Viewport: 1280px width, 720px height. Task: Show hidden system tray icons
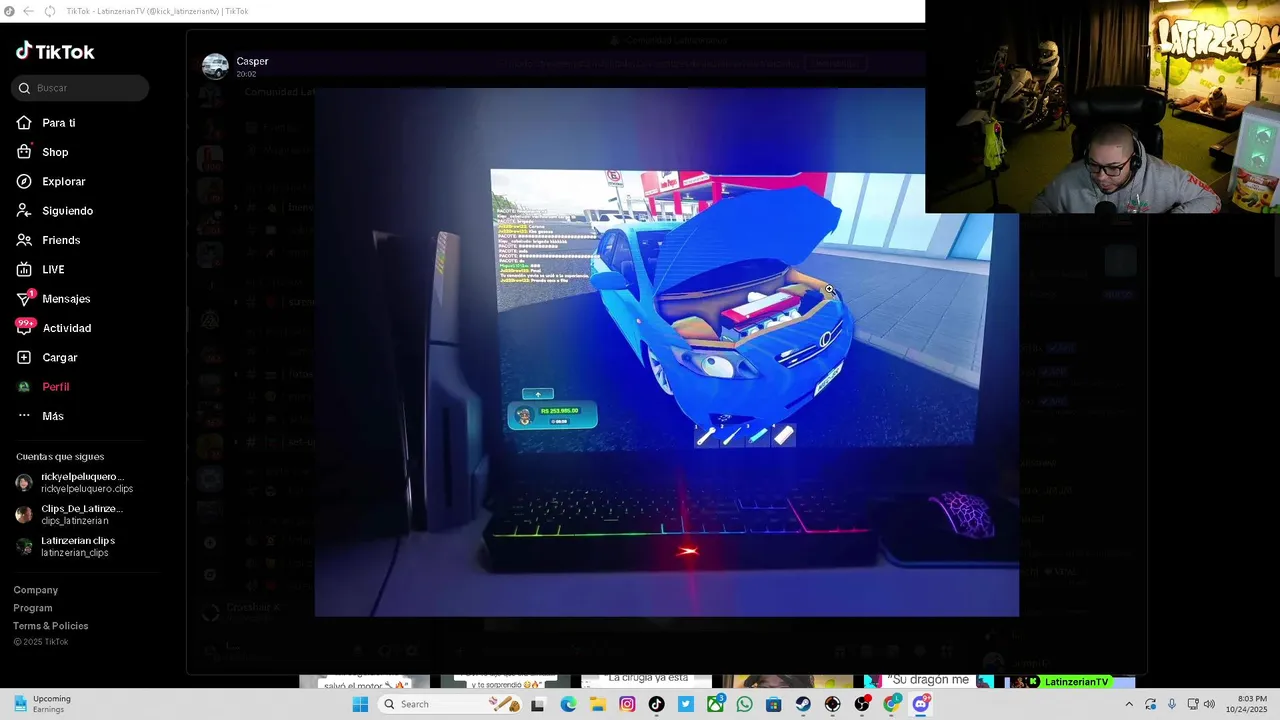coord(1129,704)
